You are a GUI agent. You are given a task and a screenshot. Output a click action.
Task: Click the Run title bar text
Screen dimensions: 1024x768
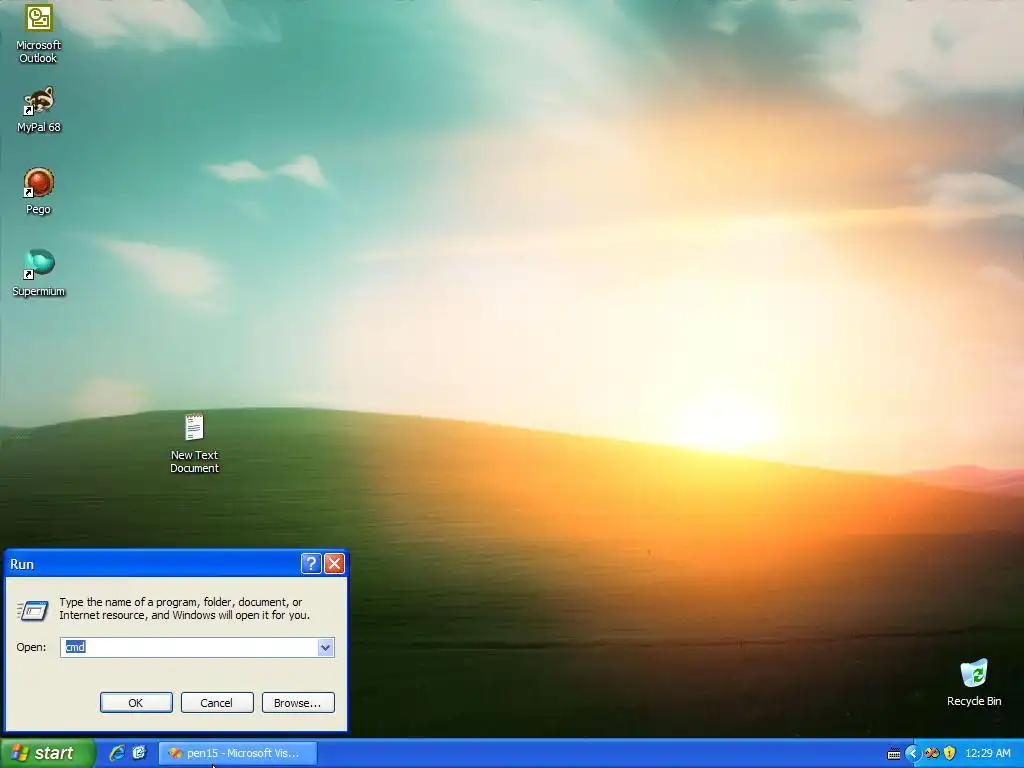point(22,564)
